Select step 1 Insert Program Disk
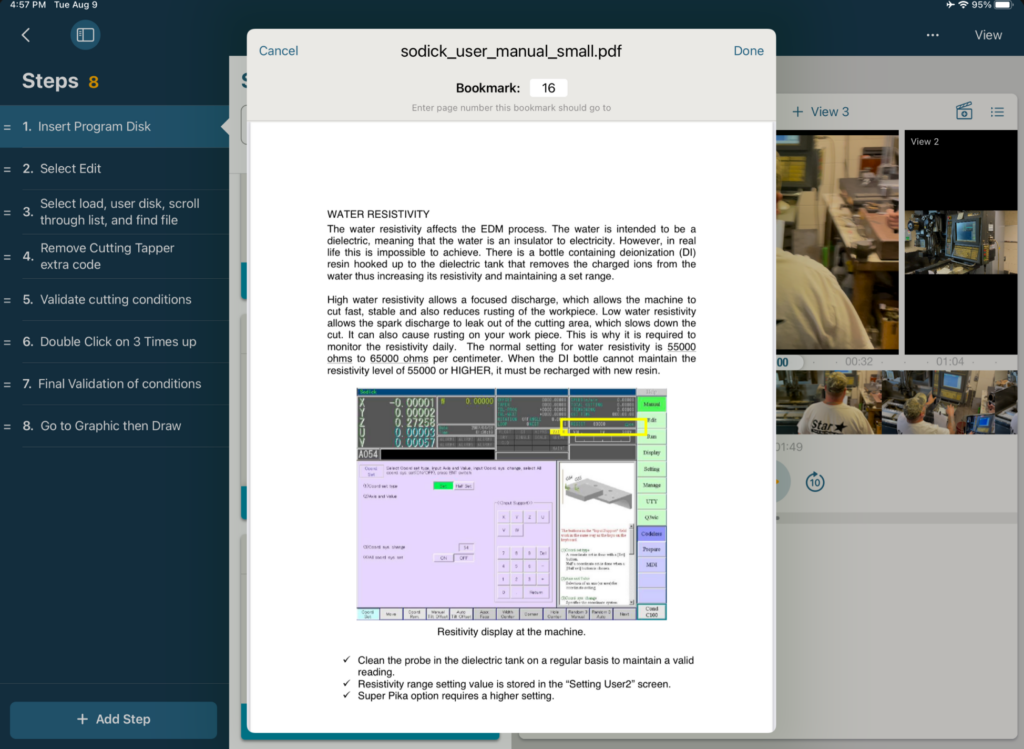This screenshot has height=749, width=1024. [114, 127]
